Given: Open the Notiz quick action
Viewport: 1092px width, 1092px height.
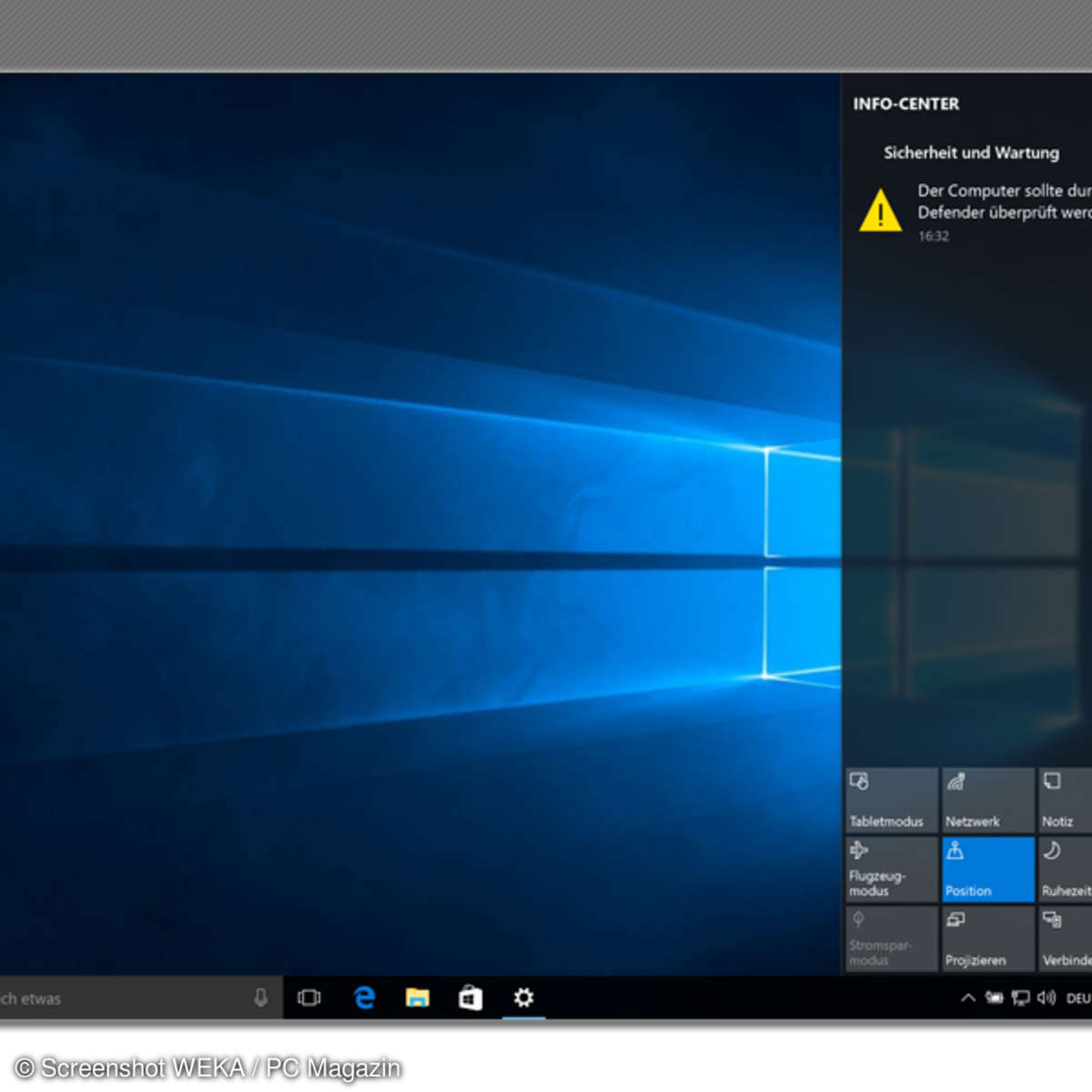Looking at the screenshot, I should click(x=1065, y=801).
